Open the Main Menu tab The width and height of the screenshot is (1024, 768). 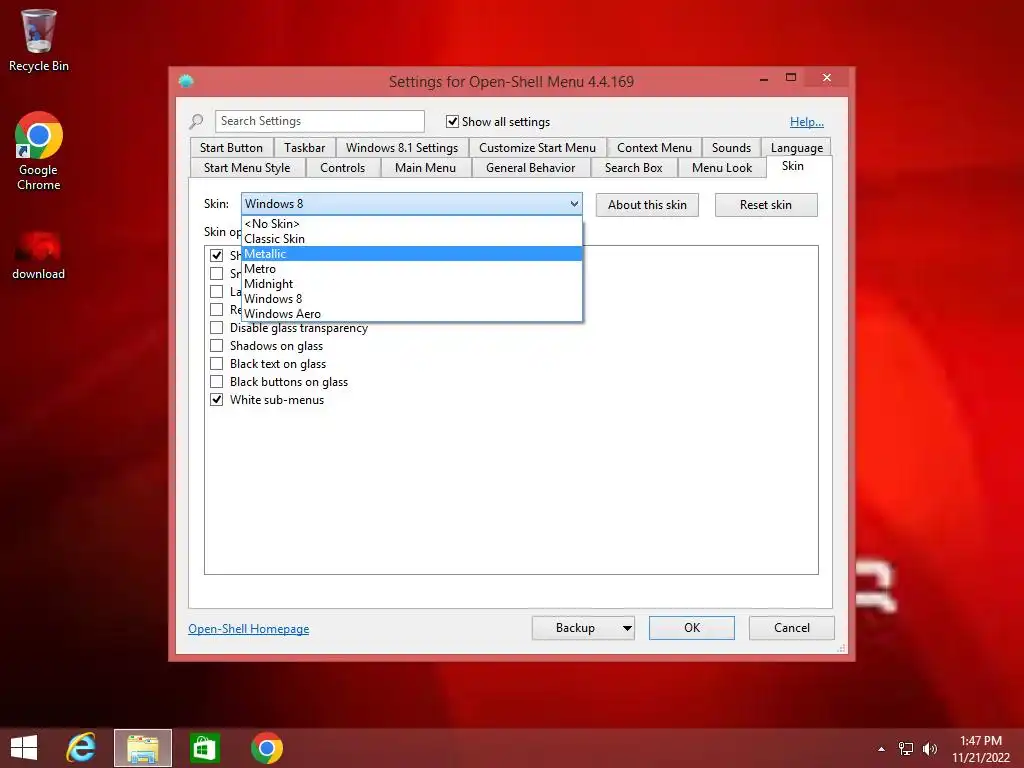click(x=425, y=168)
